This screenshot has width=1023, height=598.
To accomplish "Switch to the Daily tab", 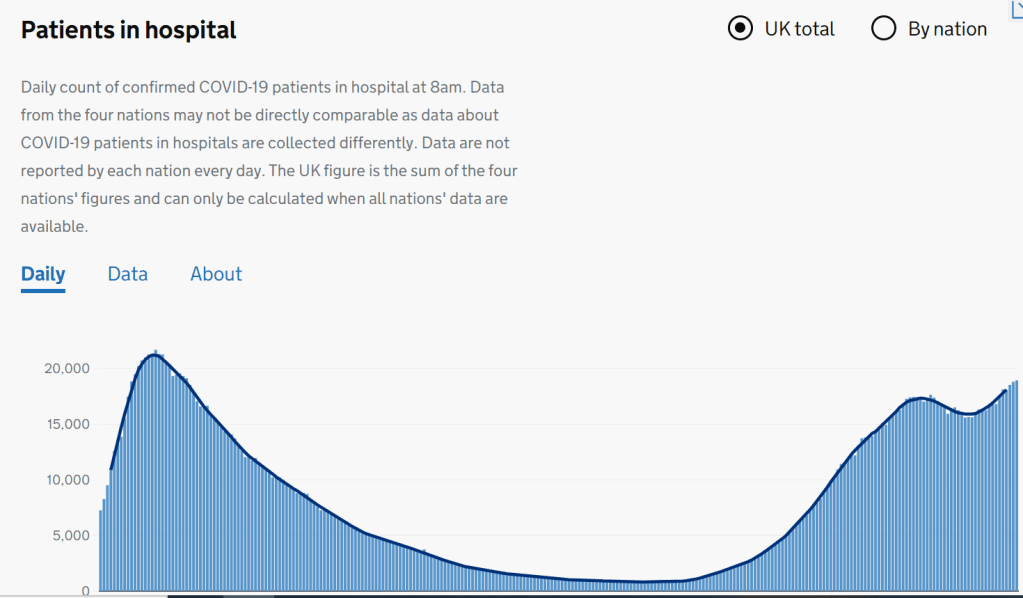I will [43, 274].
